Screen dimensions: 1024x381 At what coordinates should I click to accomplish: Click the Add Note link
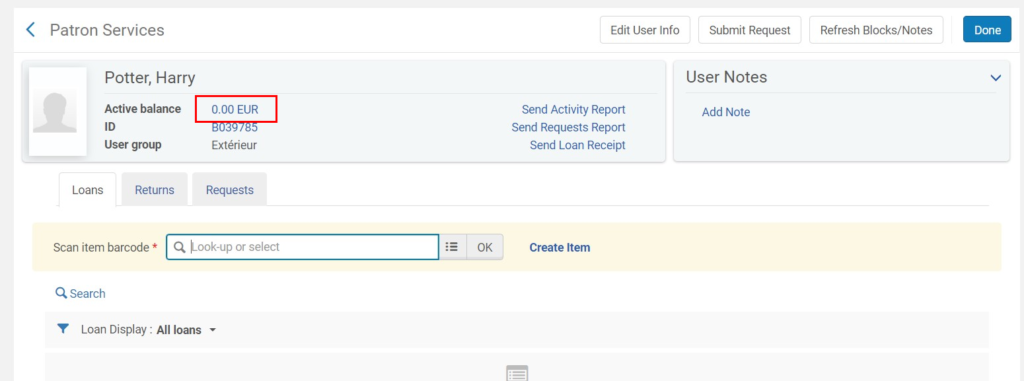(x=726, y=112)
